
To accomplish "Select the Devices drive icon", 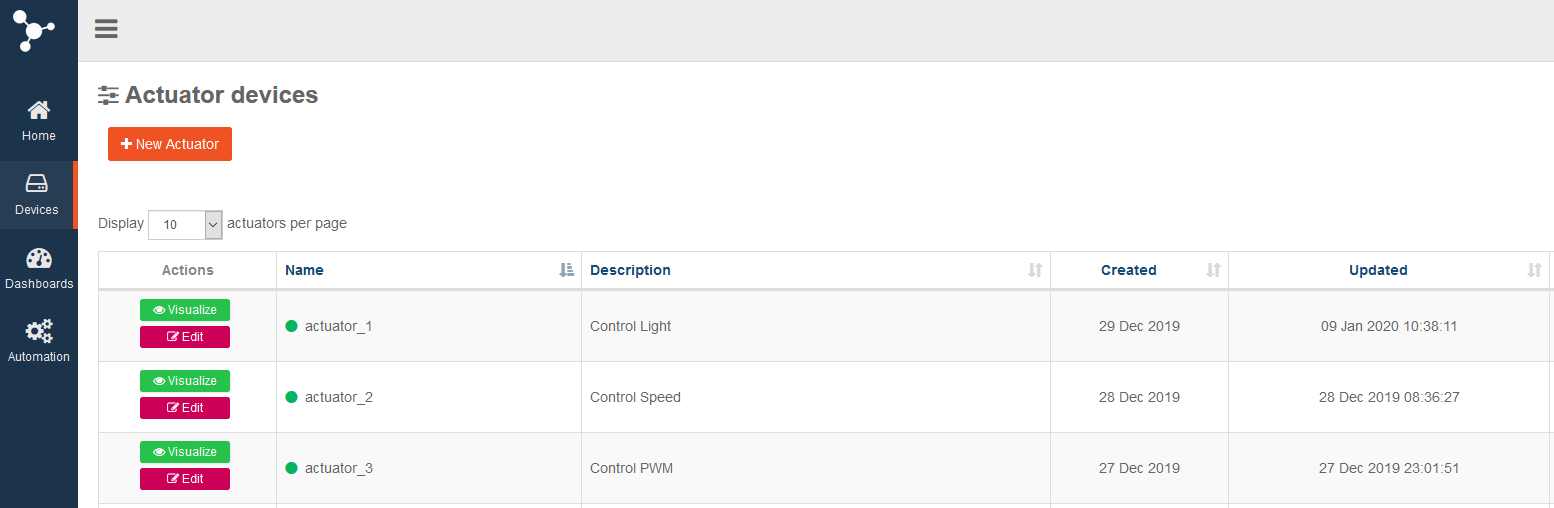I will tap(37, 183).
